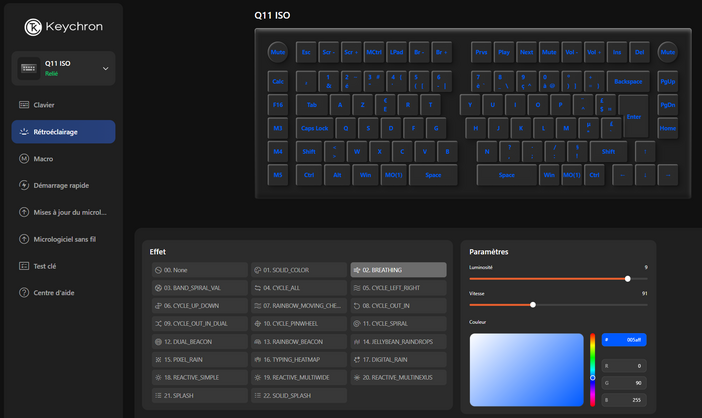702x418 pixels.
Task: Click the Centre d'aide question icon
Action: (x=24, y=293)
